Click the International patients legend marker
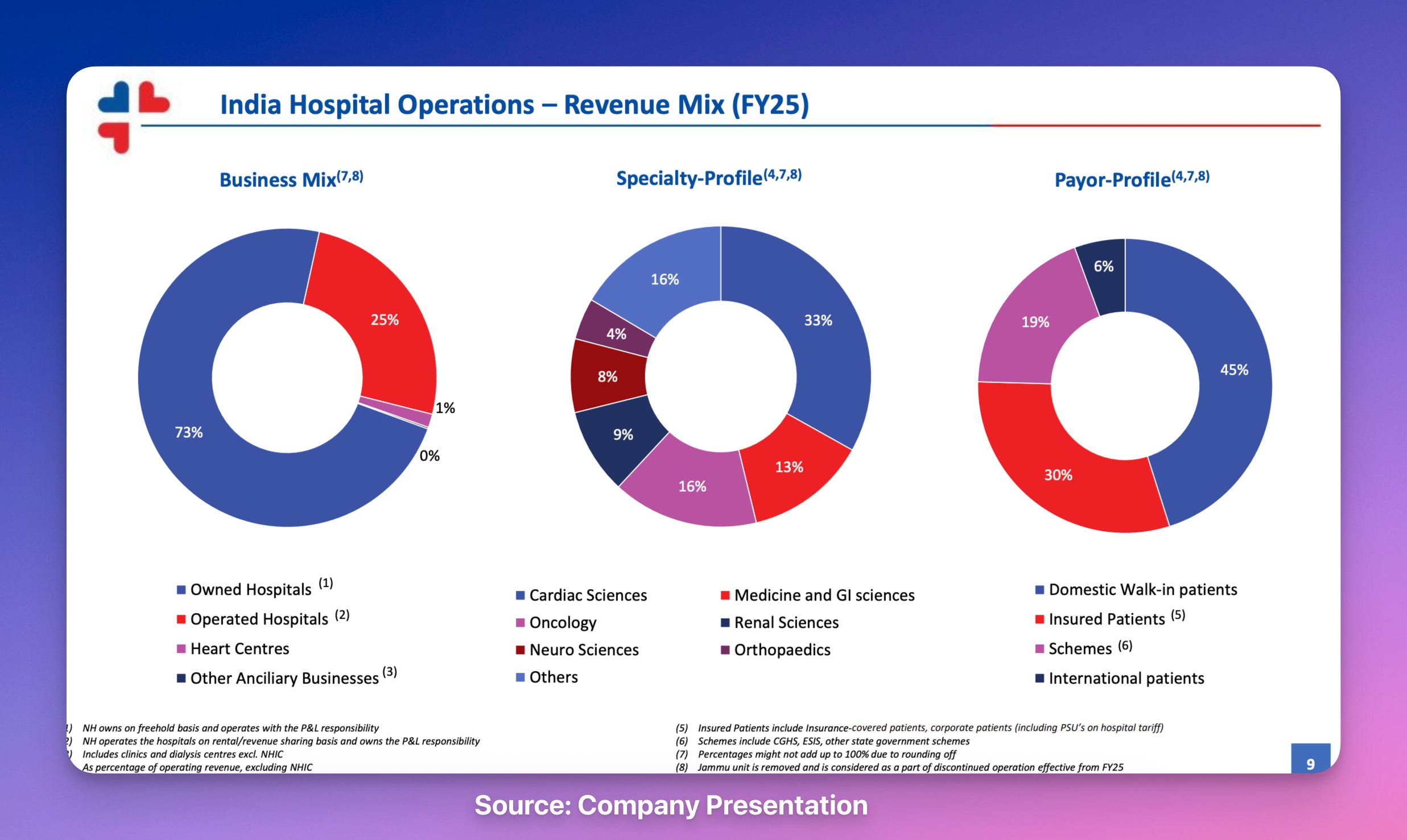Viewport: 1407px width, 840px height. point(1039,678)
